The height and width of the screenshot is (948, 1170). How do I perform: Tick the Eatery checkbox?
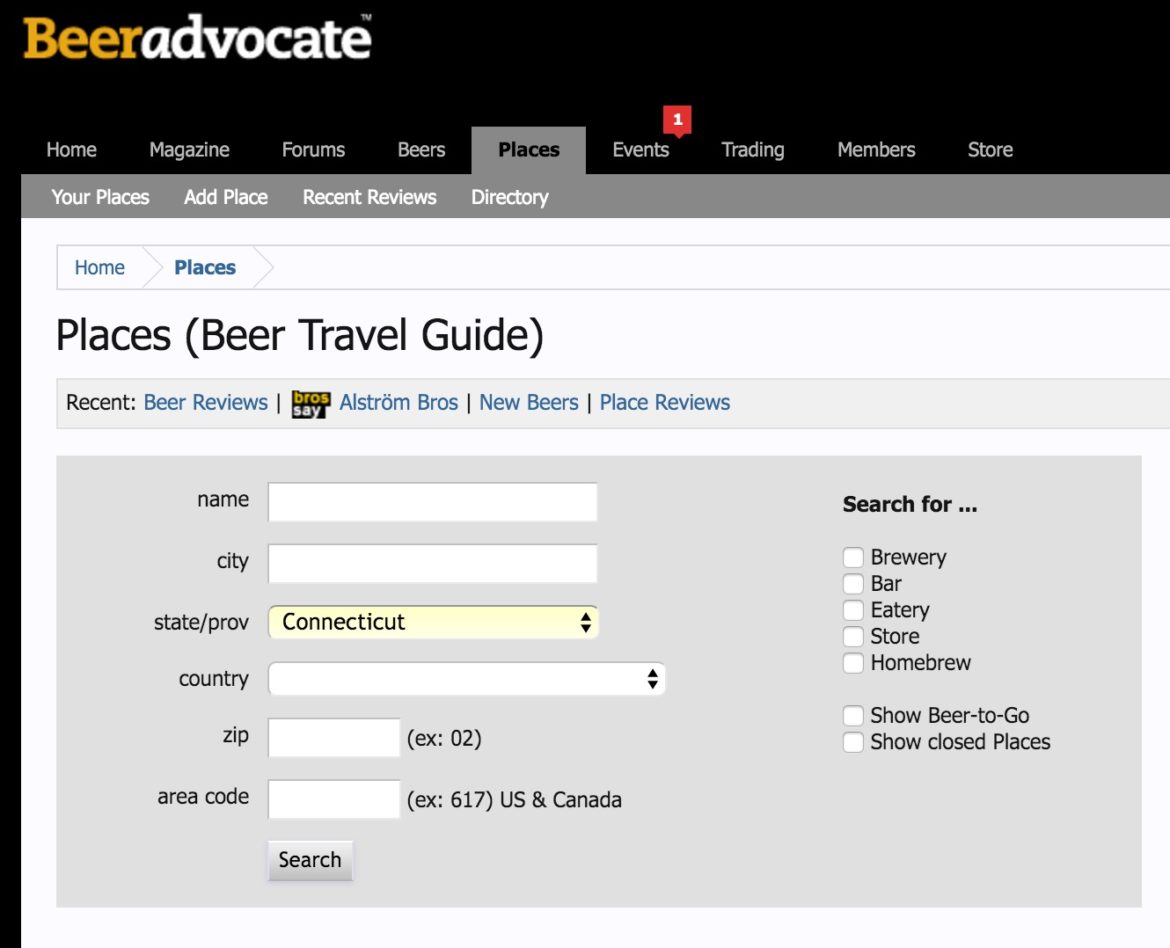[x=853, y=611]
